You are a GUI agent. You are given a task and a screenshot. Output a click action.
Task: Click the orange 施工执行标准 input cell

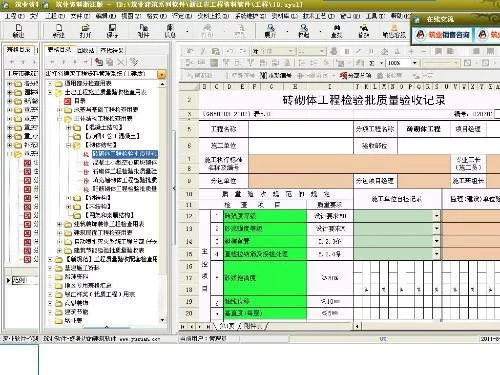click(x=350, y=163)
